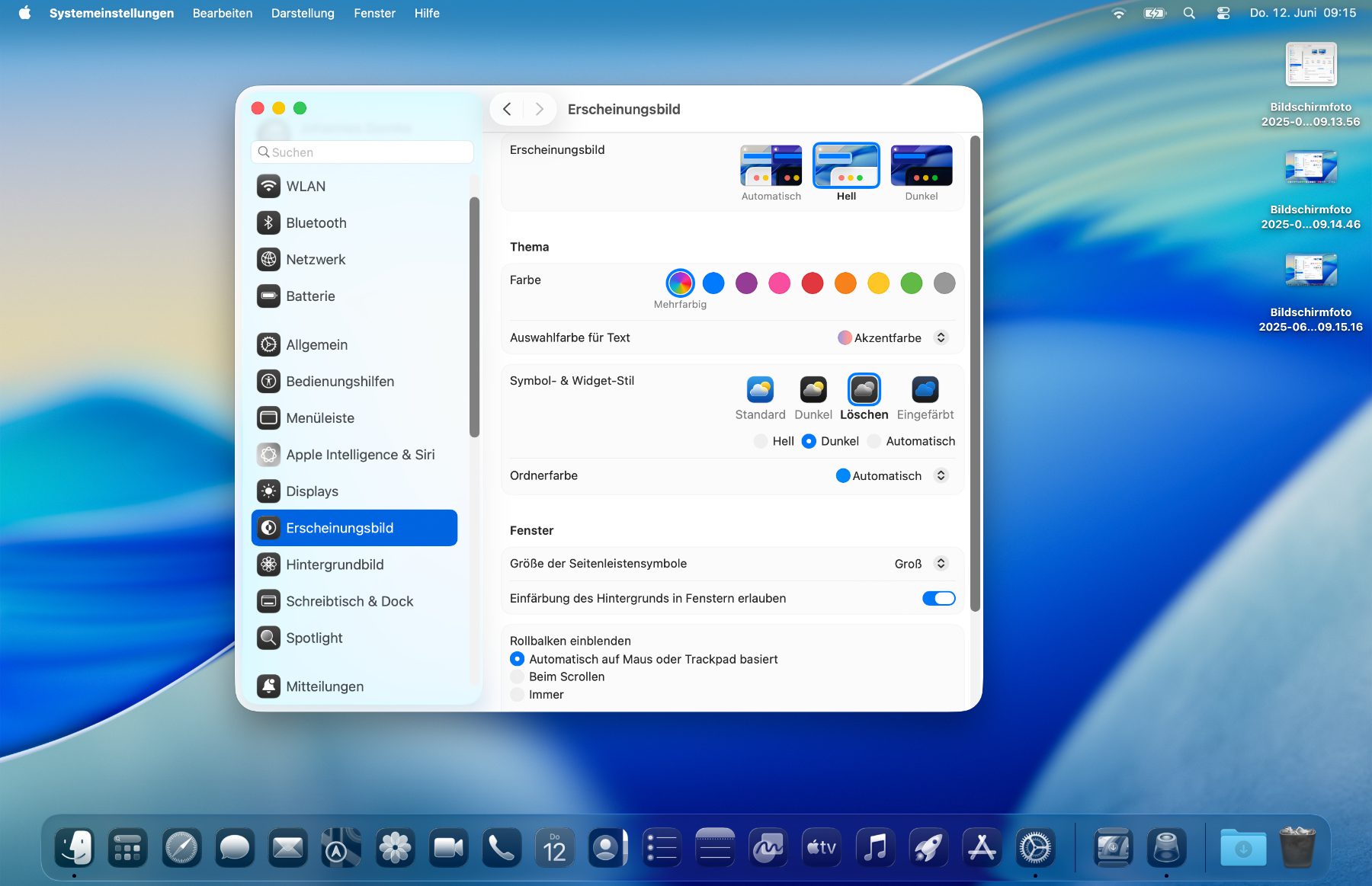Go back with the back arrow button

(x=507, y=109)
